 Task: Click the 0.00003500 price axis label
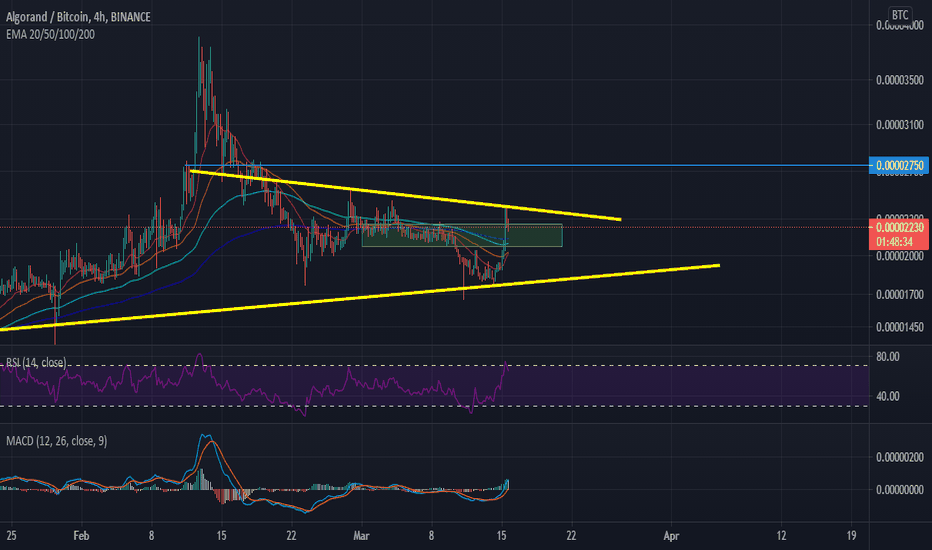[900, 80]
